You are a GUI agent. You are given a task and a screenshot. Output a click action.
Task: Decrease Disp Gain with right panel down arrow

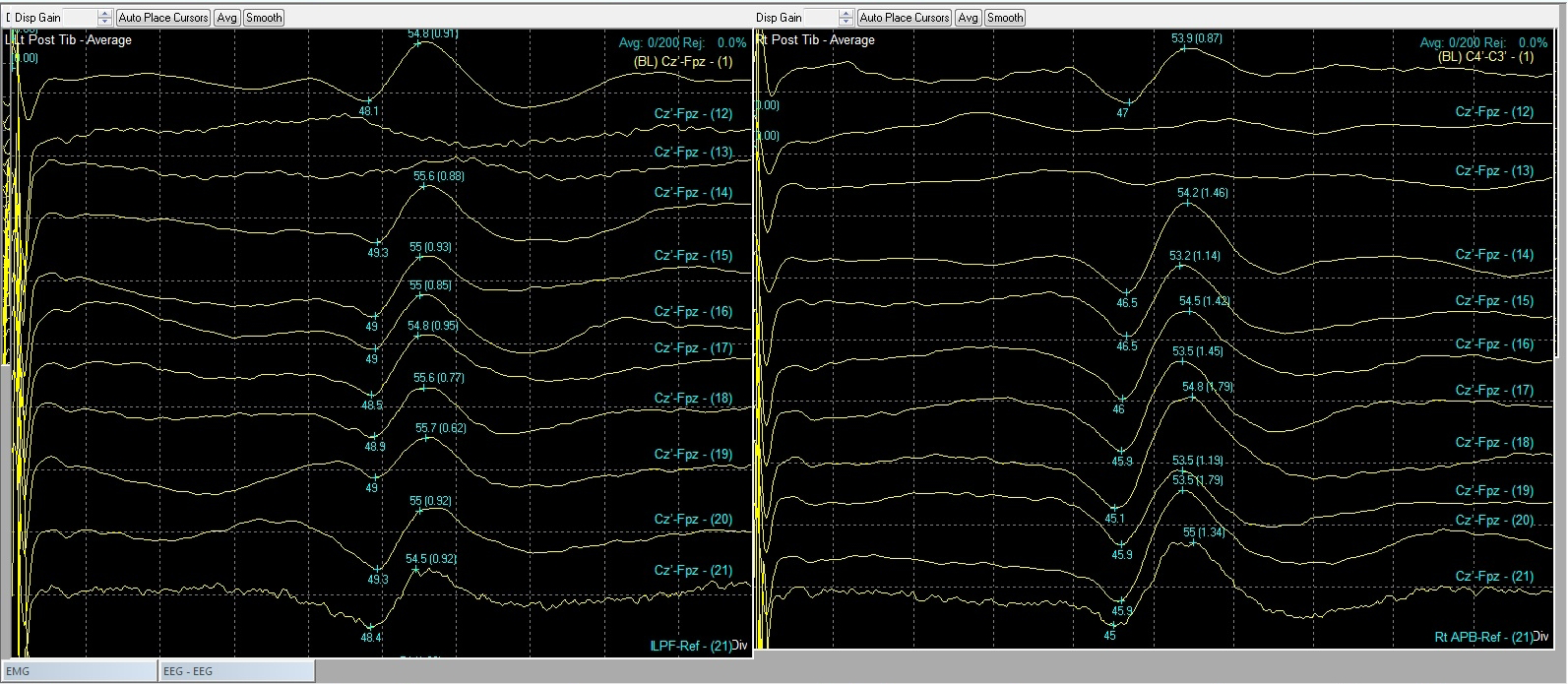click(846, 22)
